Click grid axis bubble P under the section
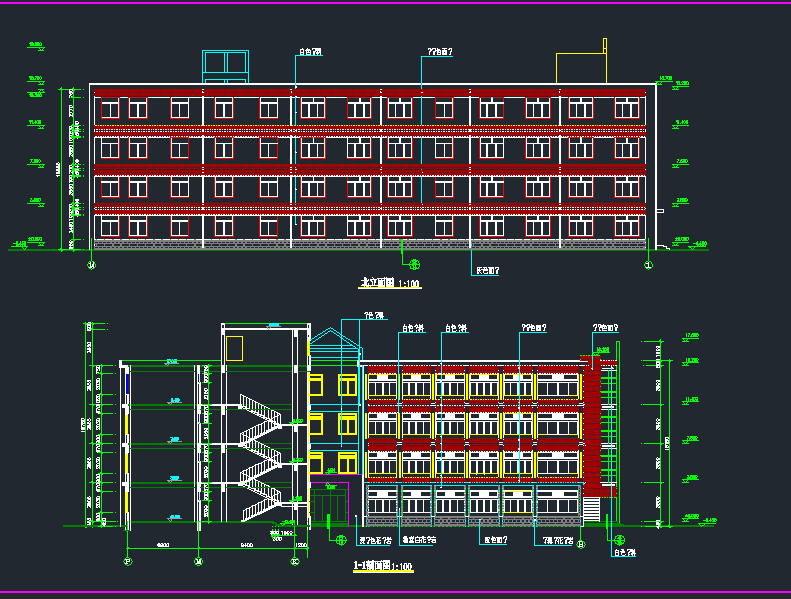 tap(128, 562)
